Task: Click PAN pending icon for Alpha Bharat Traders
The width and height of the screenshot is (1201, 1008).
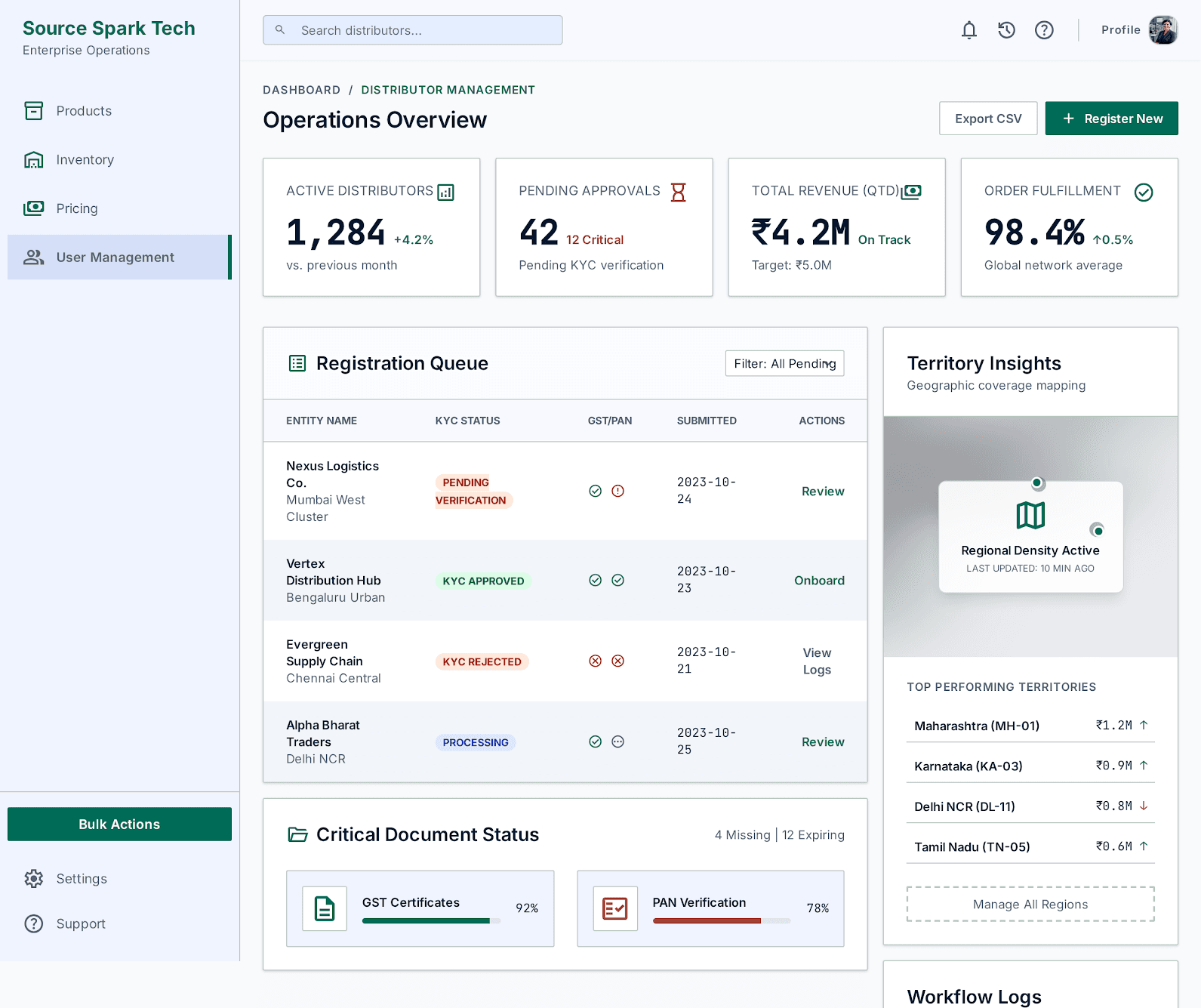Action: (617, 741)
